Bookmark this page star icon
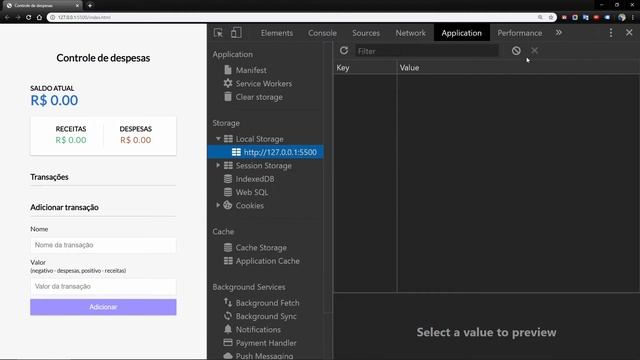This screenshot has width=640, height=360. click(x=551, y=18)
